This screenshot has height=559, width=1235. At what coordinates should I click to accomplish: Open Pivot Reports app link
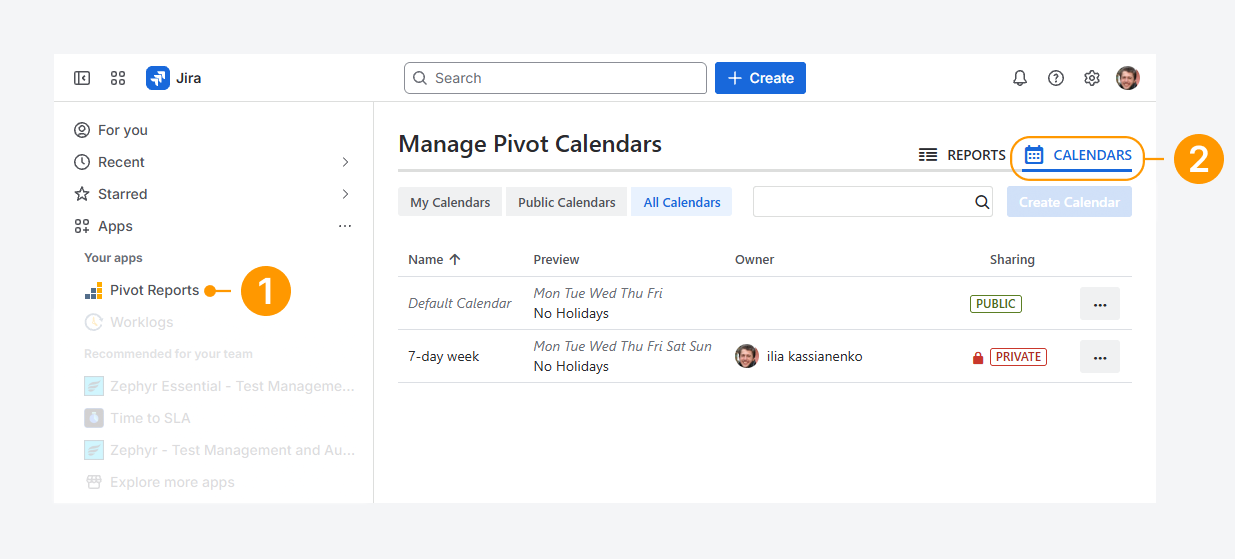pyautogui.click(x=154, y=290)
